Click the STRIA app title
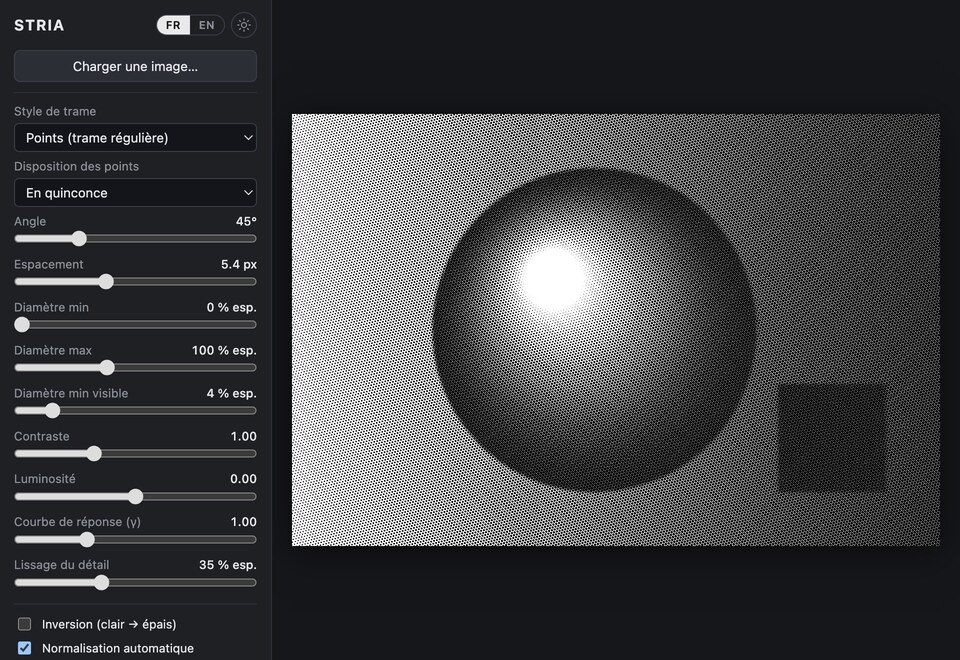 pyautogui.click(x=39, y=25)
